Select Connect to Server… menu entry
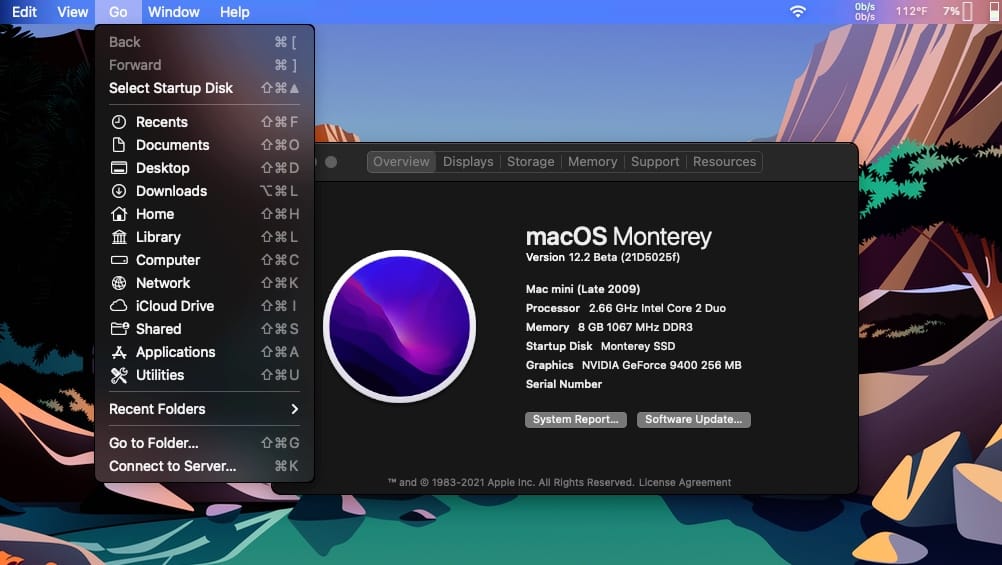This screenshot has height=565, width=1002. 204,466
